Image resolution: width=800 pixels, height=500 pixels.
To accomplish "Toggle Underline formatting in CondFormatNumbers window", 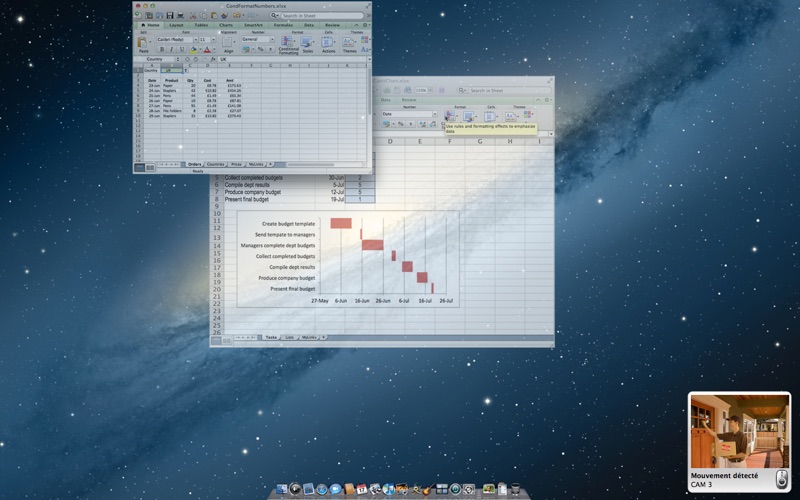I will coord(182,49).
